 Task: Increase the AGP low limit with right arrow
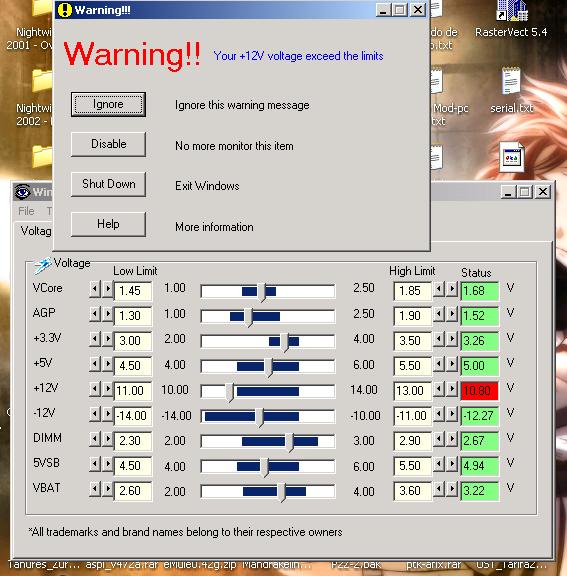[x=108, y=314]
